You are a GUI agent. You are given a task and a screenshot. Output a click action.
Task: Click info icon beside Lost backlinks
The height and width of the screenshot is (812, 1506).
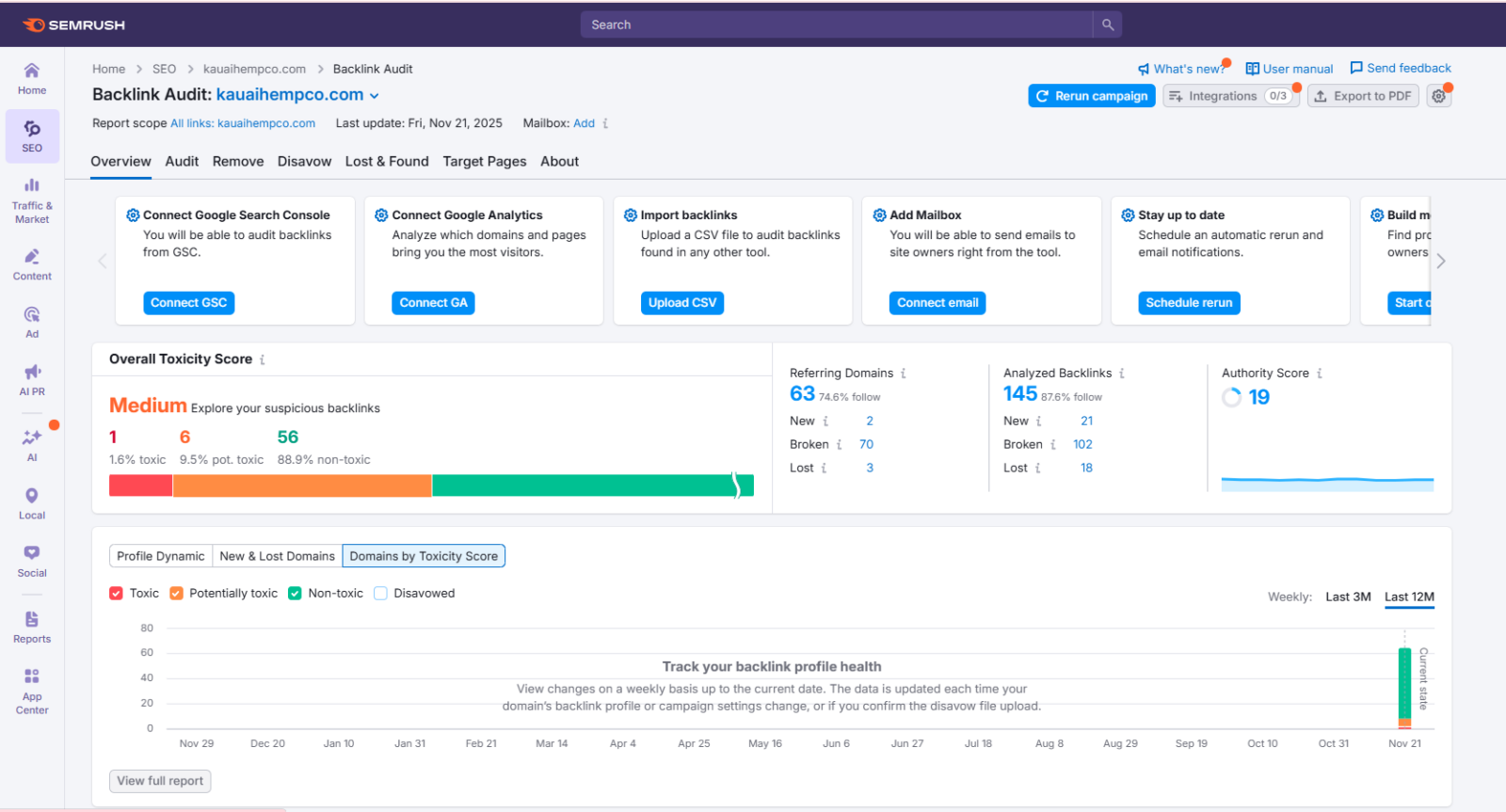tap(1038, 468)
